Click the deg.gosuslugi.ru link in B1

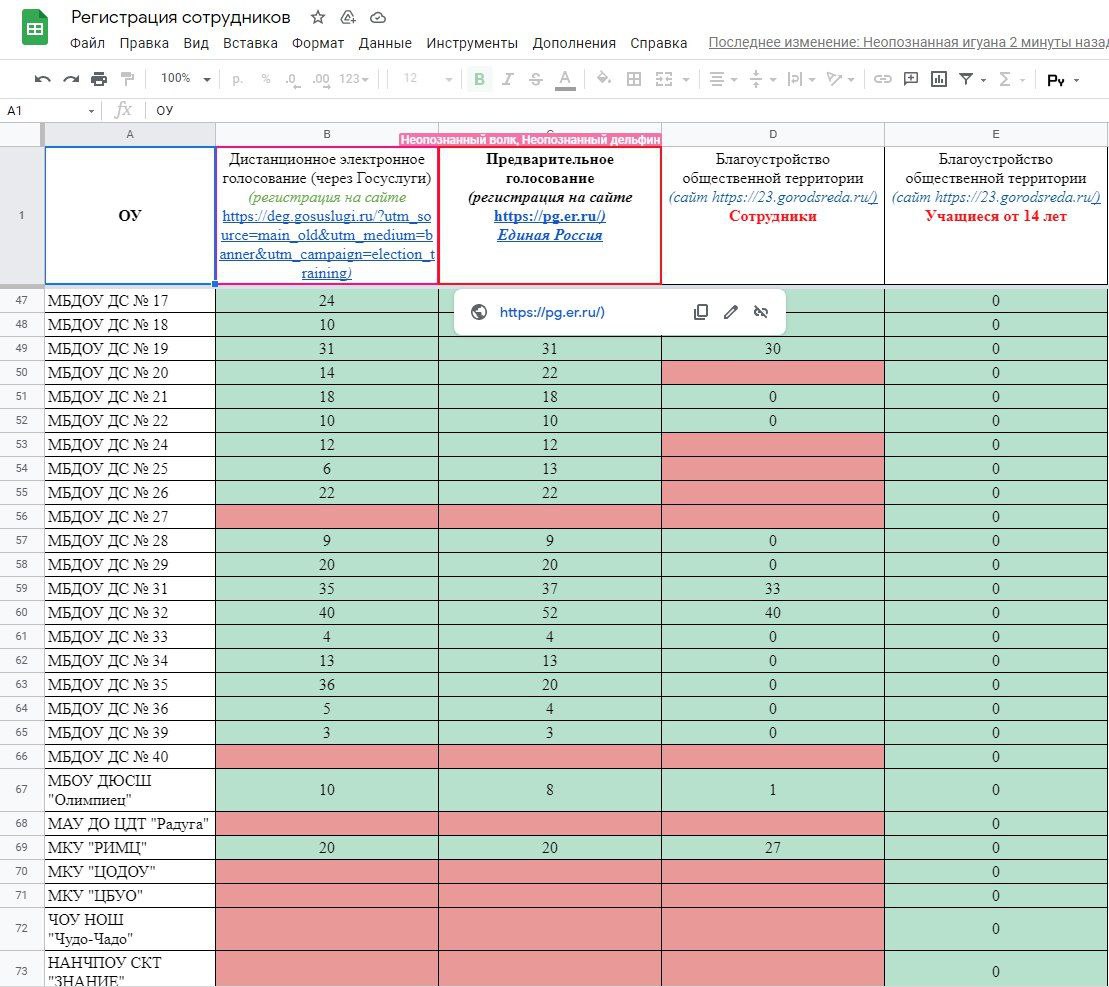pyautogui.click(x=327, y=245)
